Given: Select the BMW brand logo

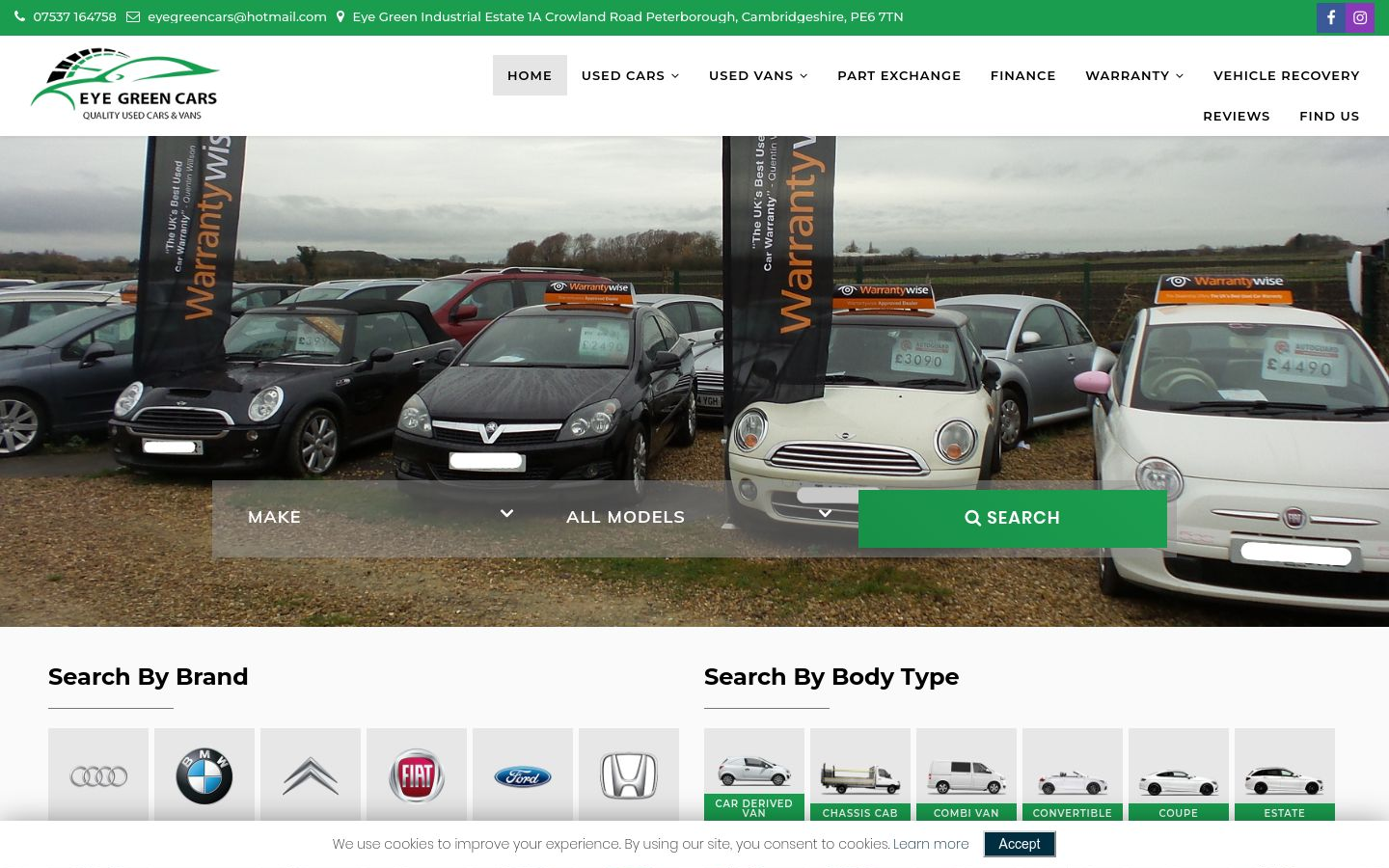Looking at the screenshot, I should (x=204, y=775).
